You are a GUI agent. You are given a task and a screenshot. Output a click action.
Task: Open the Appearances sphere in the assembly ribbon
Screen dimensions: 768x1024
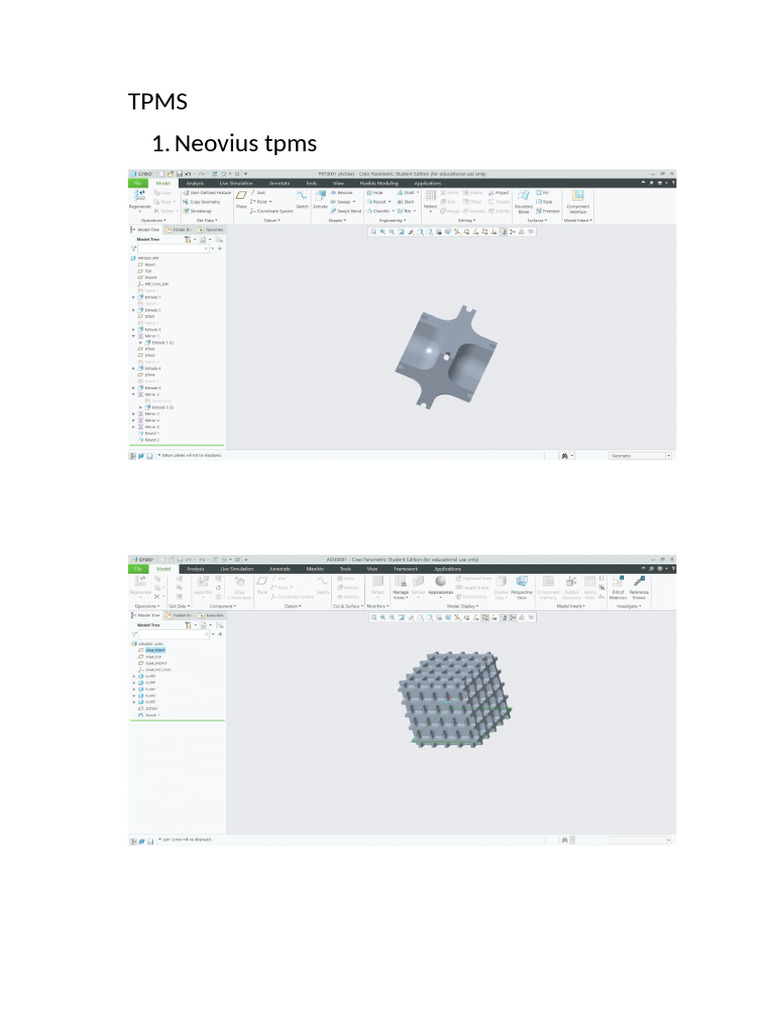click(x=441, y=585)
